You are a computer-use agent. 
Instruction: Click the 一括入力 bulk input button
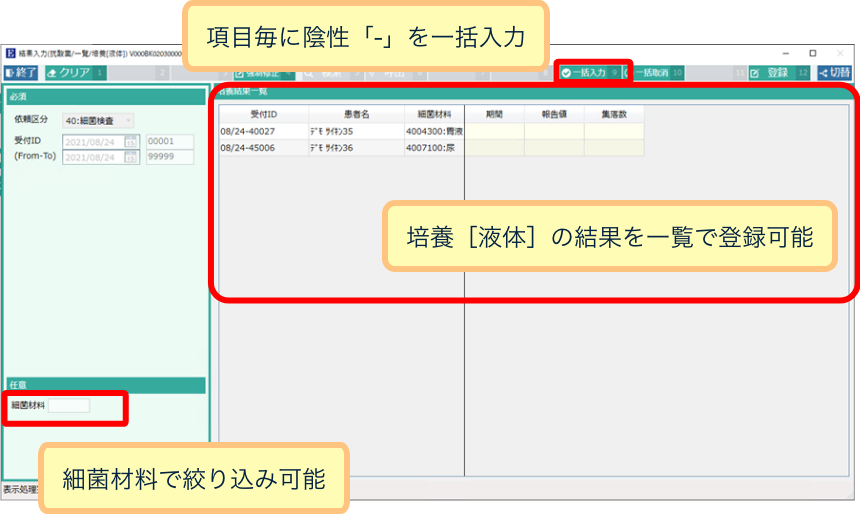coord(590,73)
